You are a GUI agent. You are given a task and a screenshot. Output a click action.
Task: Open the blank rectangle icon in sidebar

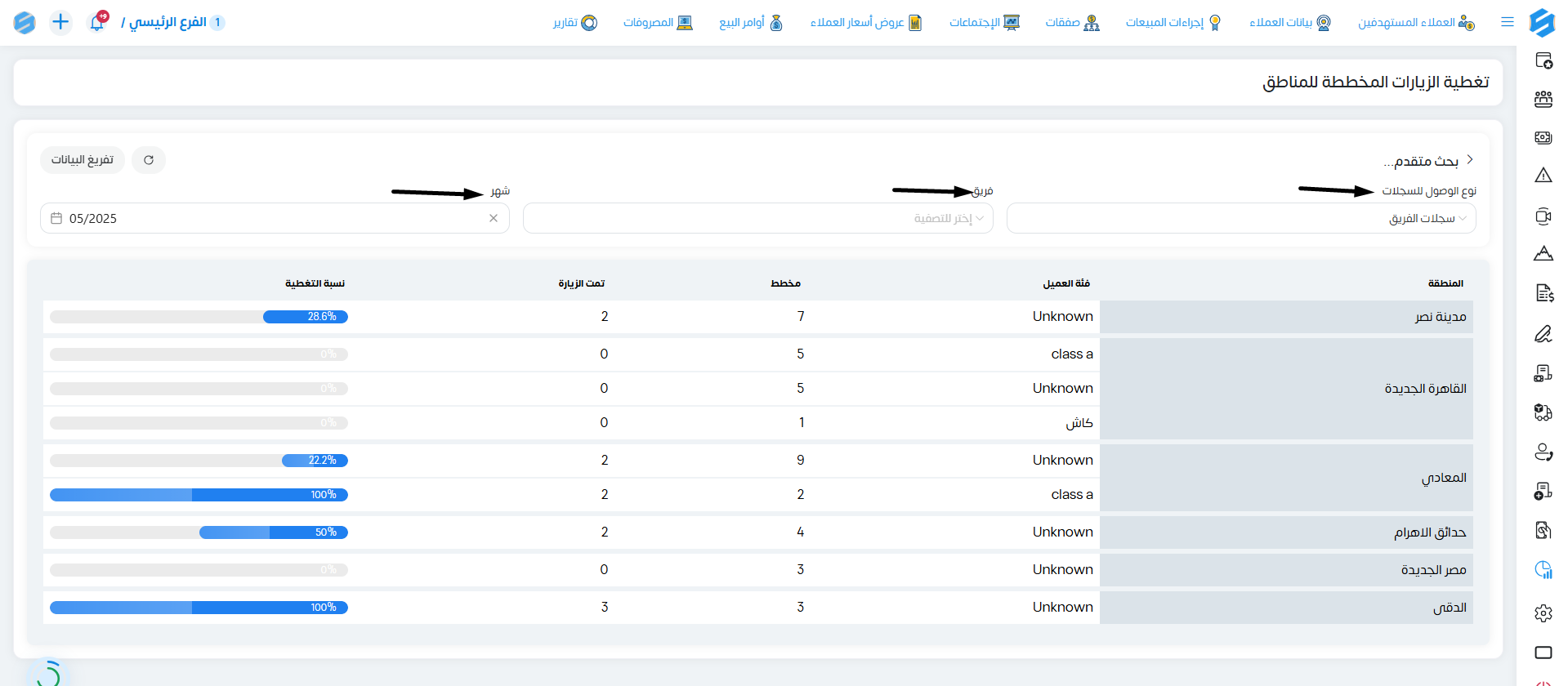pos(1543,653)
